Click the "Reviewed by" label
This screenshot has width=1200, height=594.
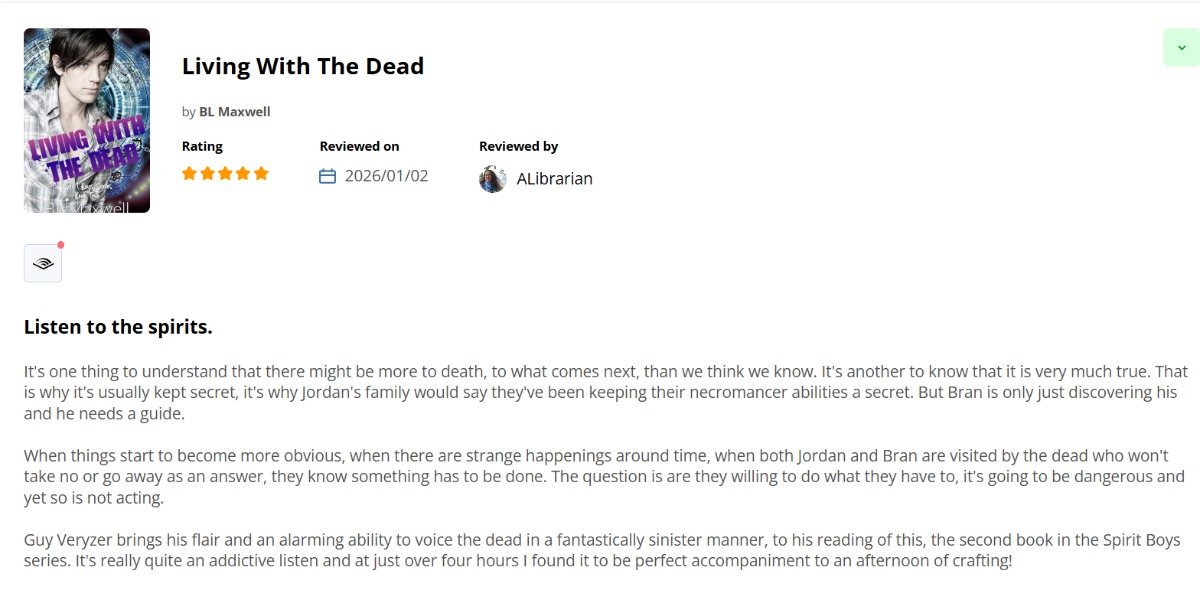[x=518, y=146]
